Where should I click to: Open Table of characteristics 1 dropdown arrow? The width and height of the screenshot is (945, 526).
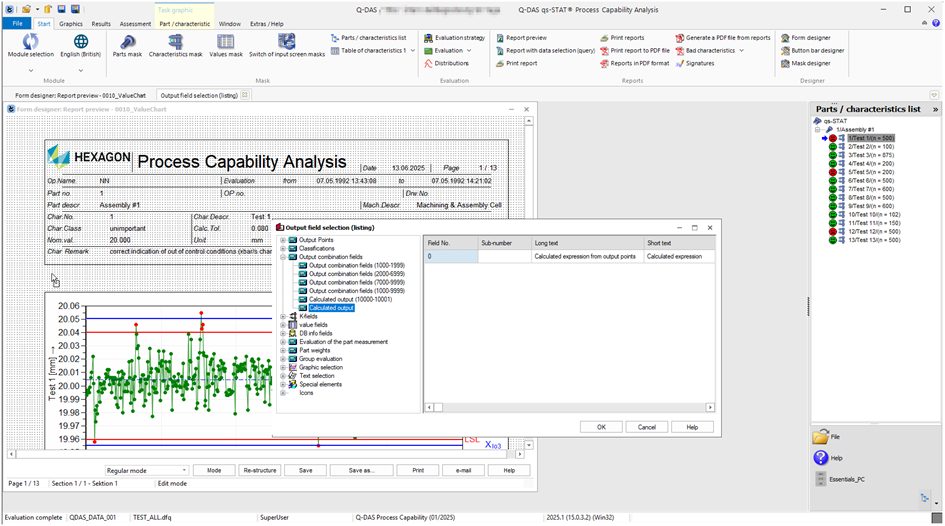pos(413,51)
